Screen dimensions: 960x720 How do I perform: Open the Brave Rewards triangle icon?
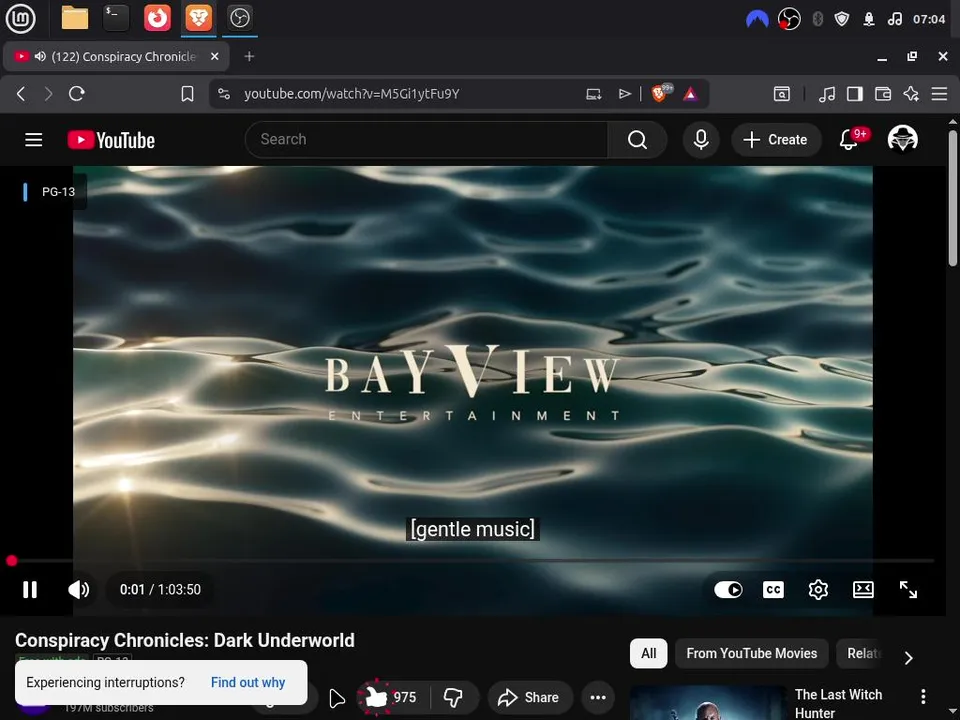(691, 94)
